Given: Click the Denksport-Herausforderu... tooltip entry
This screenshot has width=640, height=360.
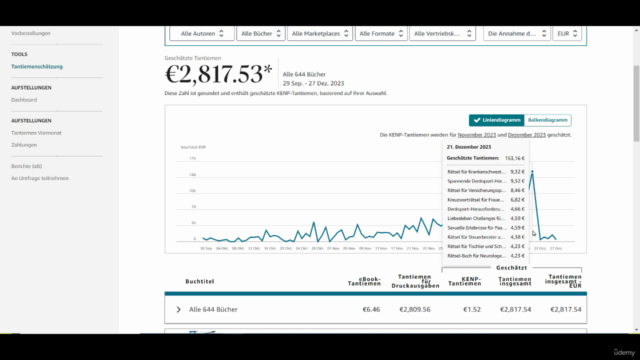Looking at the screenshot, I should [x=486, y=209].
